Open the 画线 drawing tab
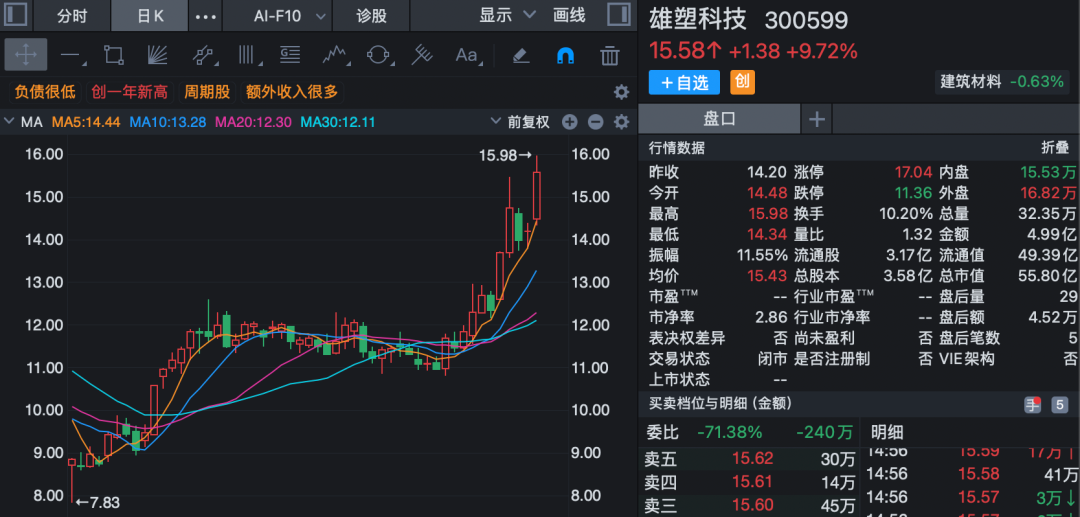 569,15
